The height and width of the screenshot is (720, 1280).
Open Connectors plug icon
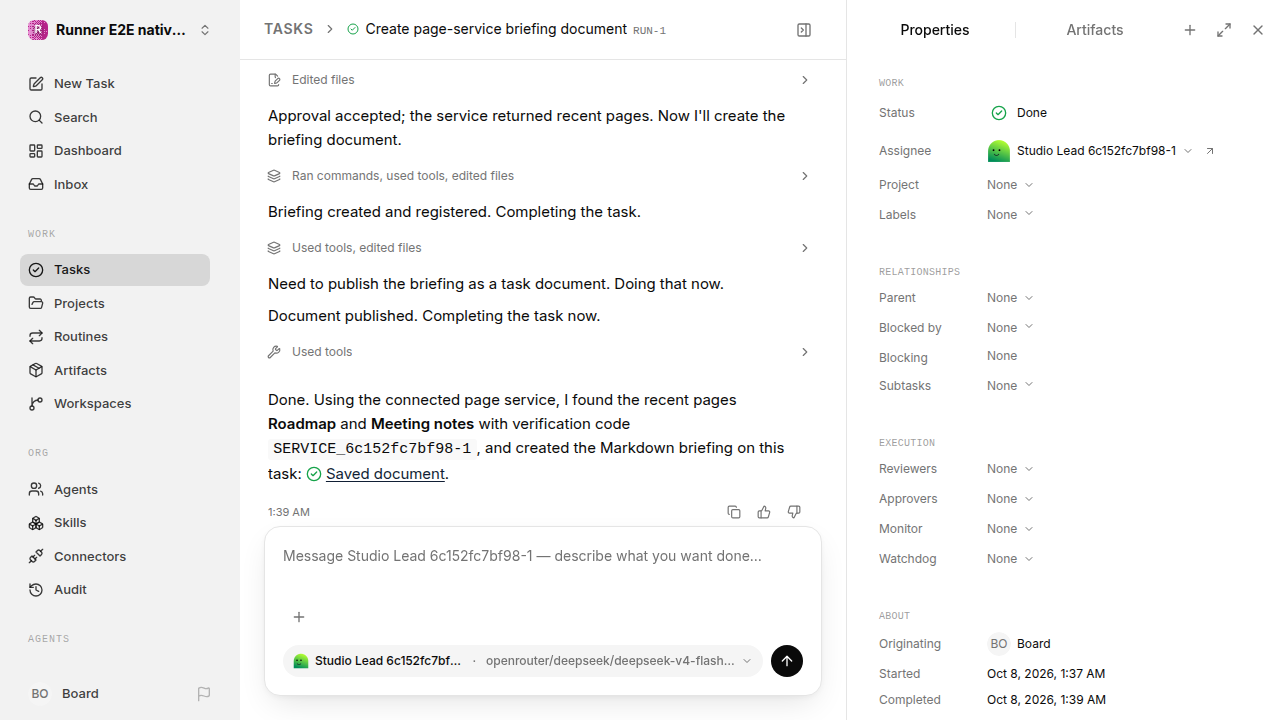click(36, 556)
